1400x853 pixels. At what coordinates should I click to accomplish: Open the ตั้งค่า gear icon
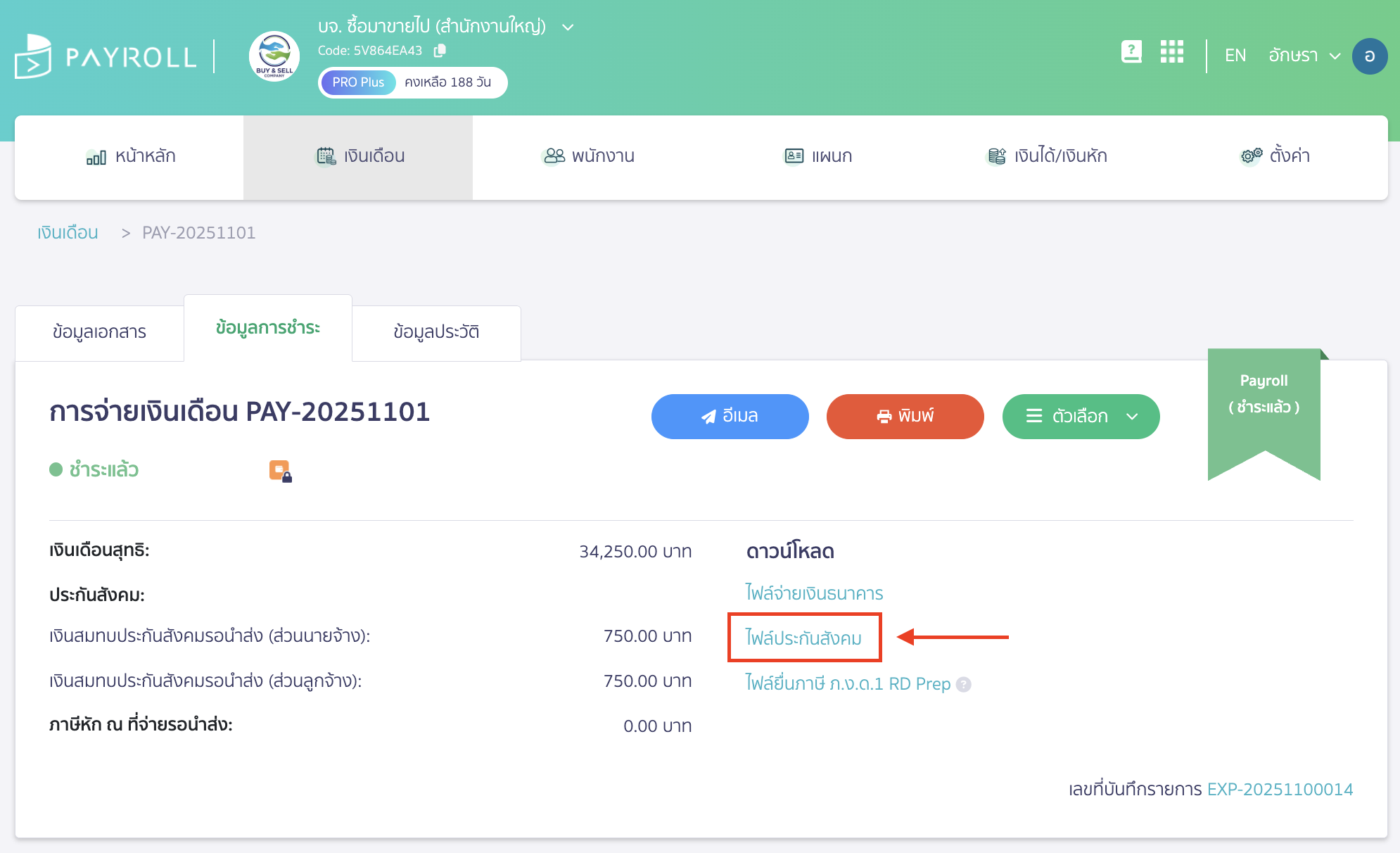click(x=1248, y=156)
